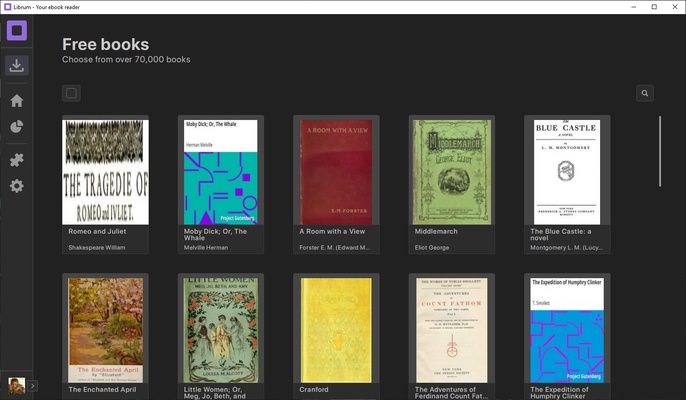Image resolution: width=686 pixels, height=400 pixels.
Task: Open the Free books download page icon
Action: coord(17,65)
